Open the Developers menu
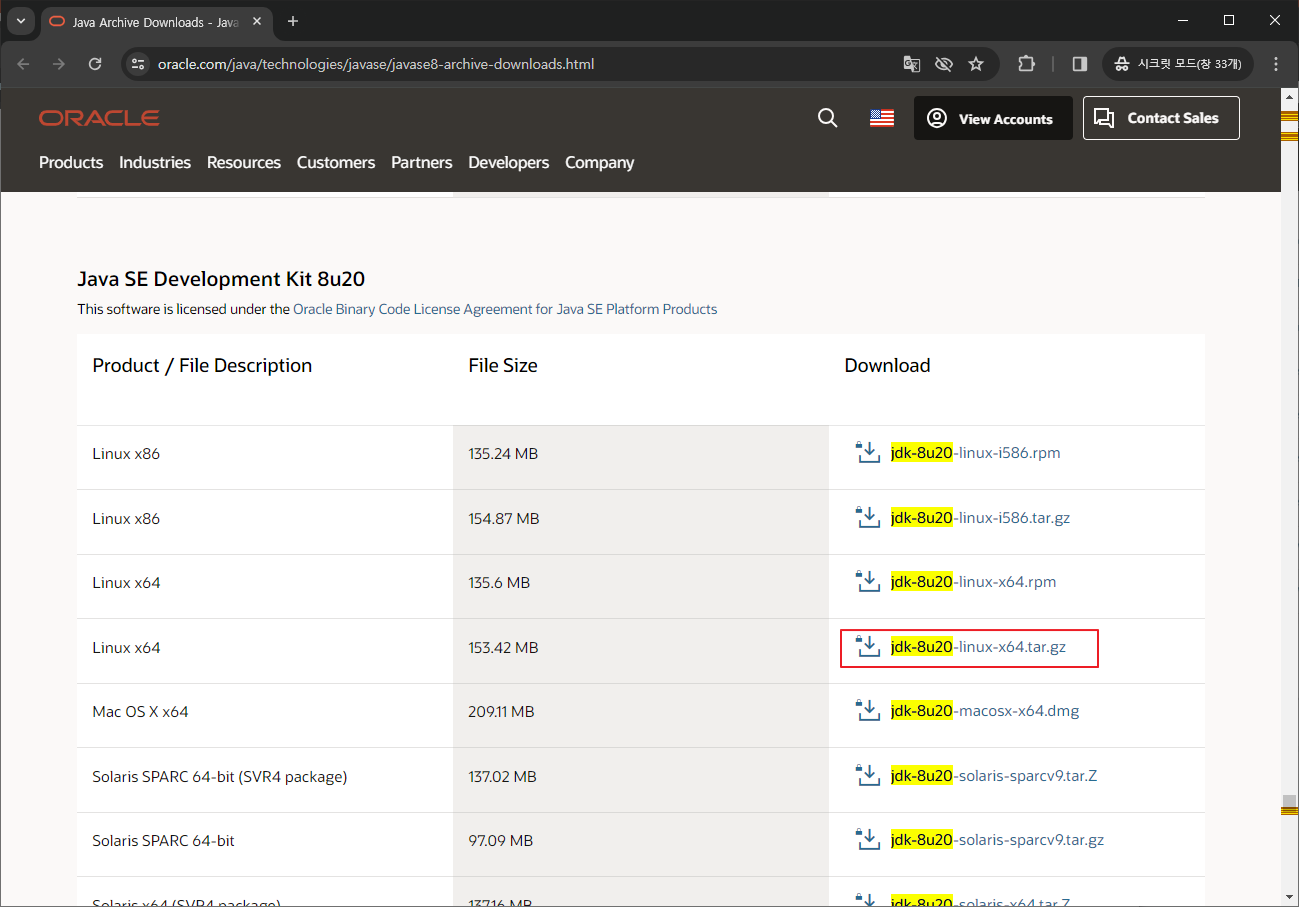This screenshot has height=907, width=1299. (509, 162)
